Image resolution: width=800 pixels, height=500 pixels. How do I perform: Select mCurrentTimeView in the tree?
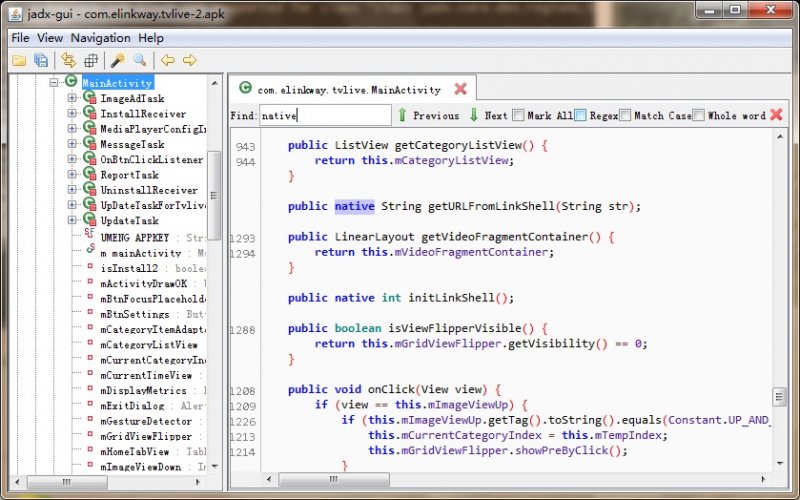click(146, 376)
